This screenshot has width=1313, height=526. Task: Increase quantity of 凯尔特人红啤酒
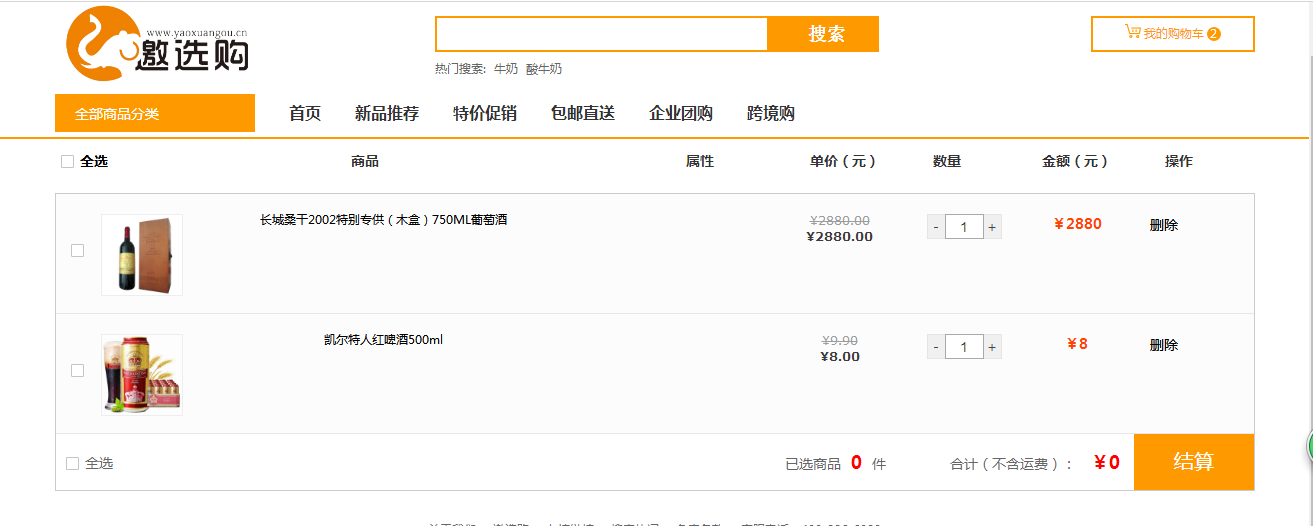(x=992, y=347)
